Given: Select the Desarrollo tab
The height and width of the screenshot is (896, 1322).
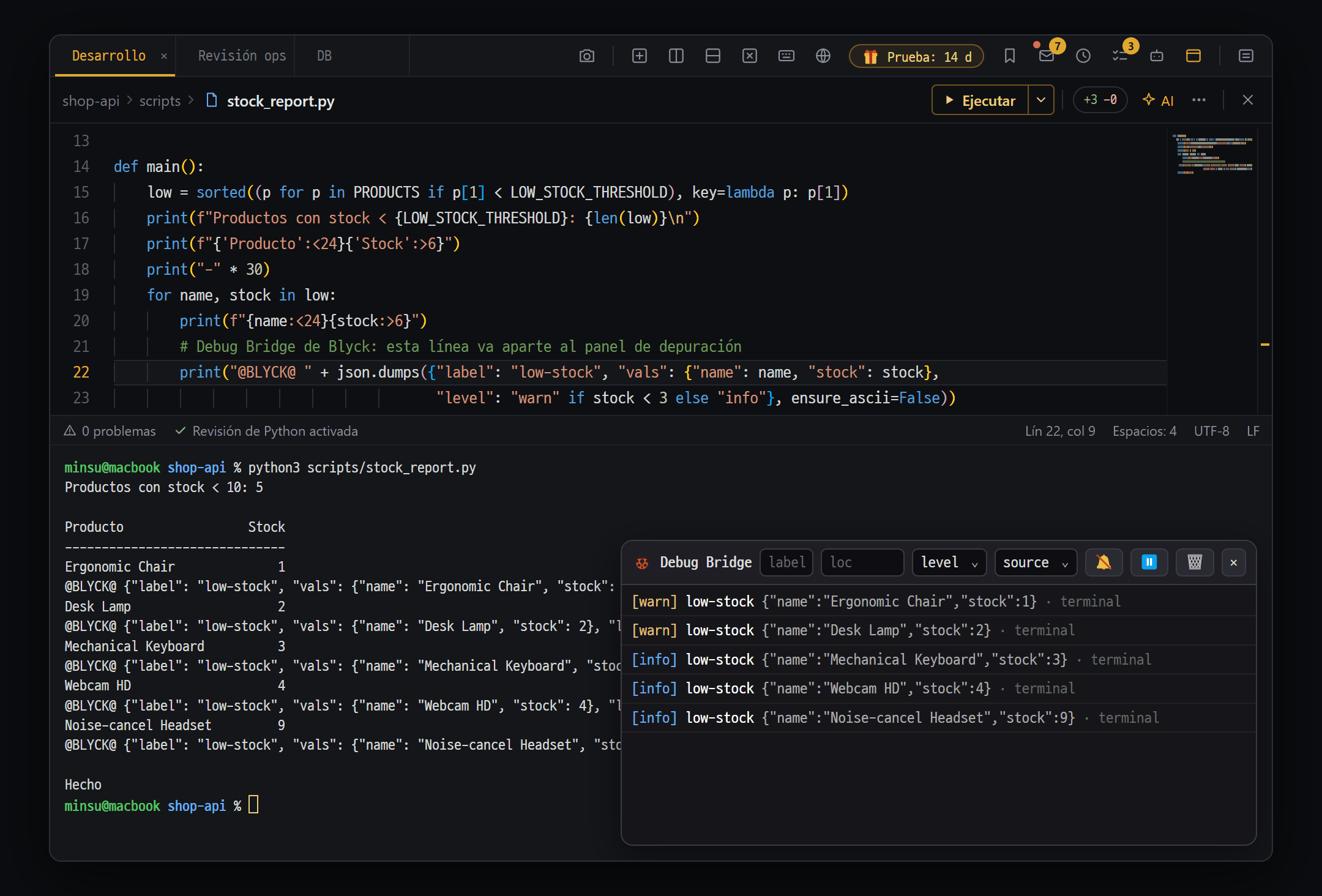Looking at the screenshot, I should pyautogui.click(x=109, y=56).
